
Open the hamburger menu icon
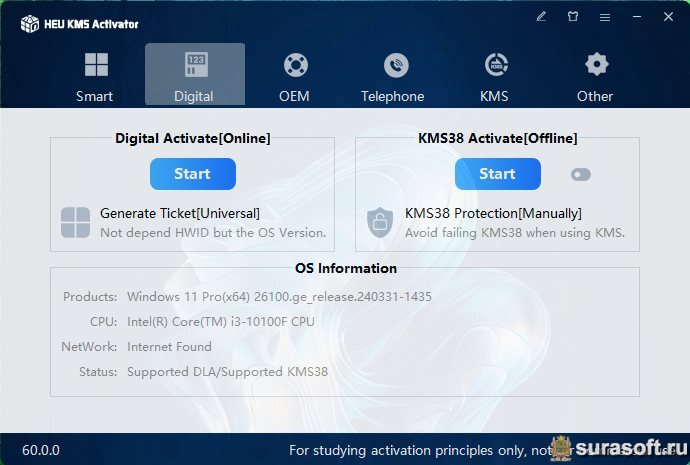pos(605,17)
